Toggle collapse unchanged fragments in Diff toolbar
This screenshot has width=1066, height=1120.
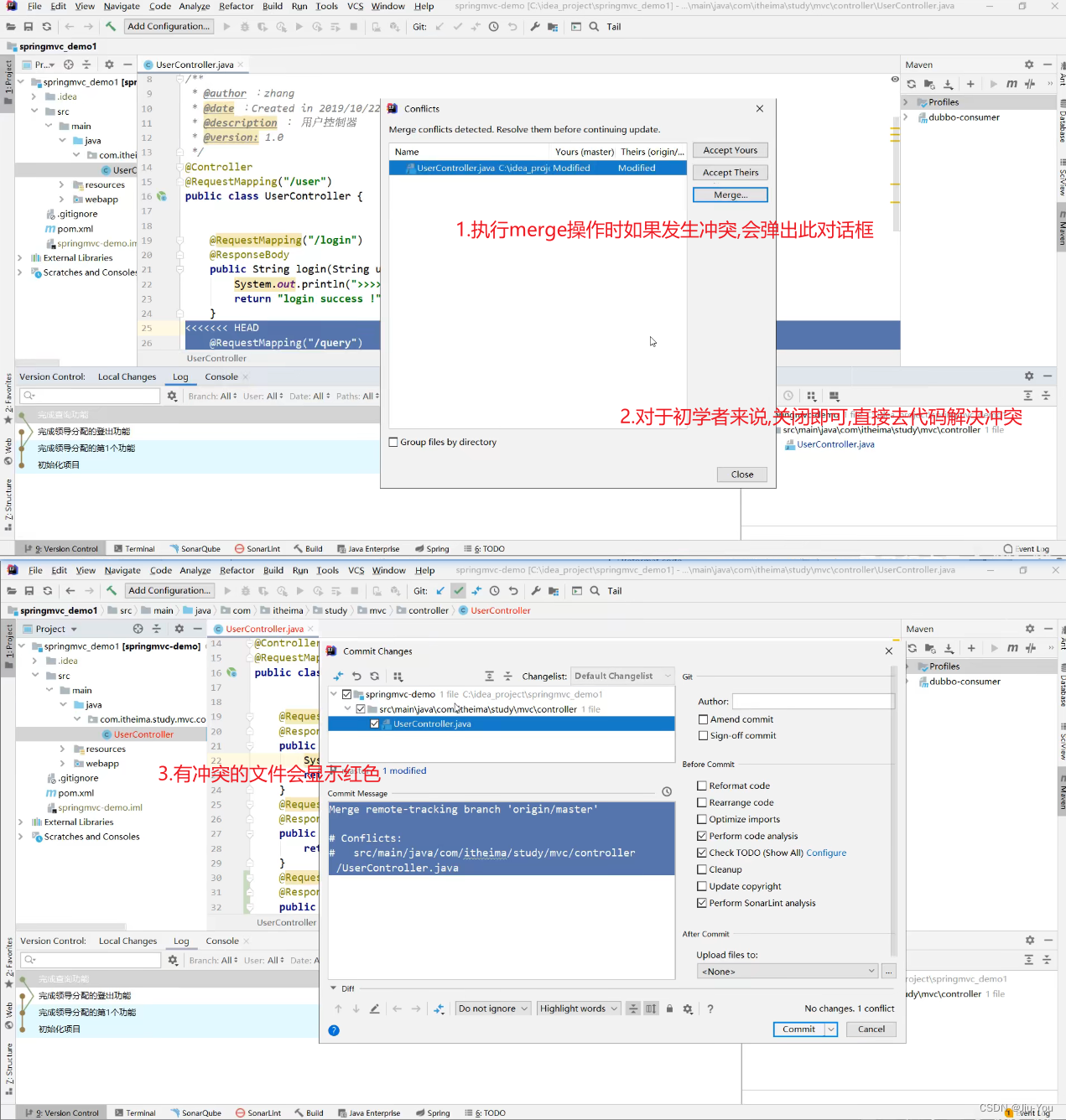[x=633, y=1009]
